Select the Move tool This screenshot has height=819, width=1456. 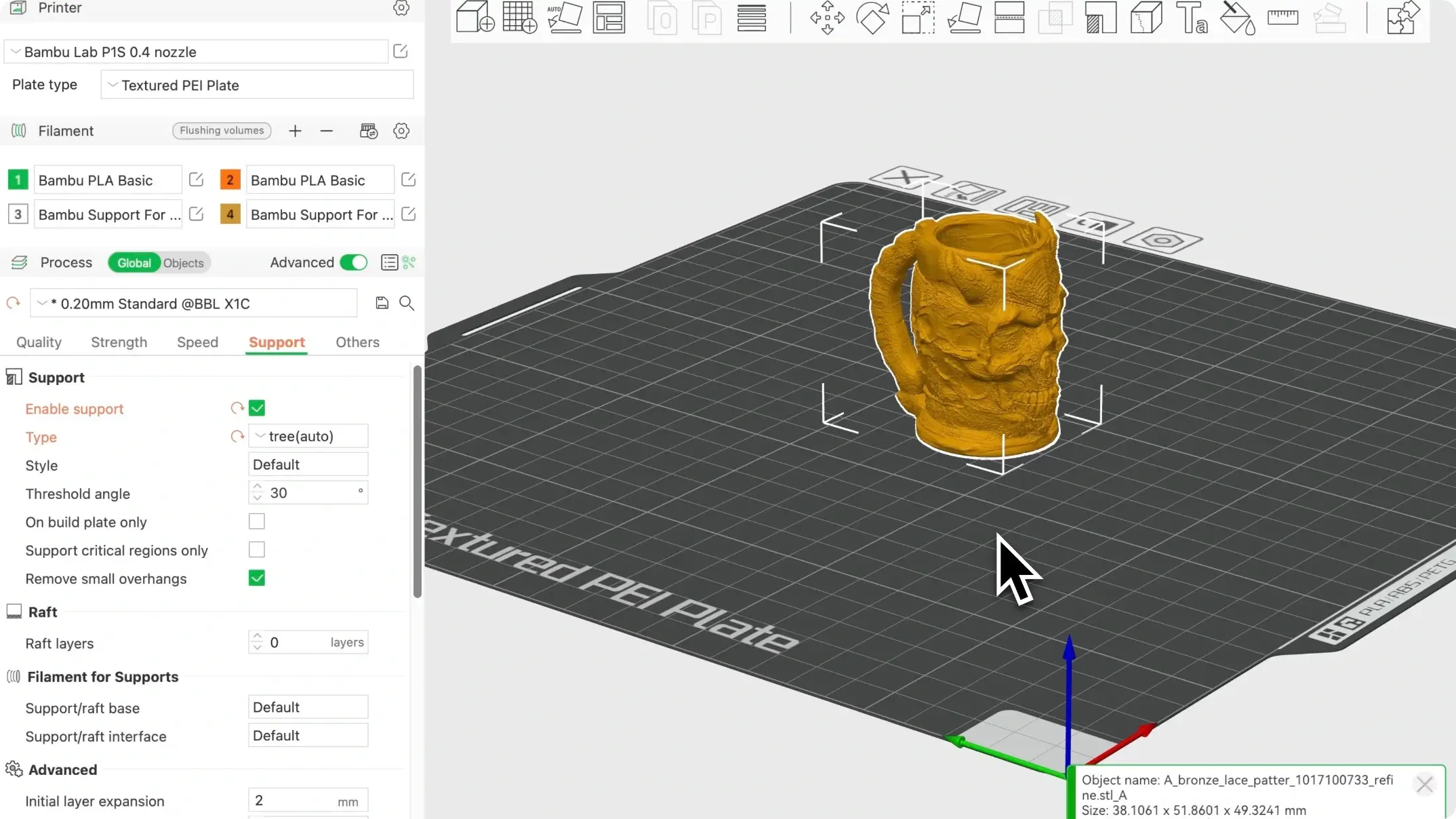(827, 18)
